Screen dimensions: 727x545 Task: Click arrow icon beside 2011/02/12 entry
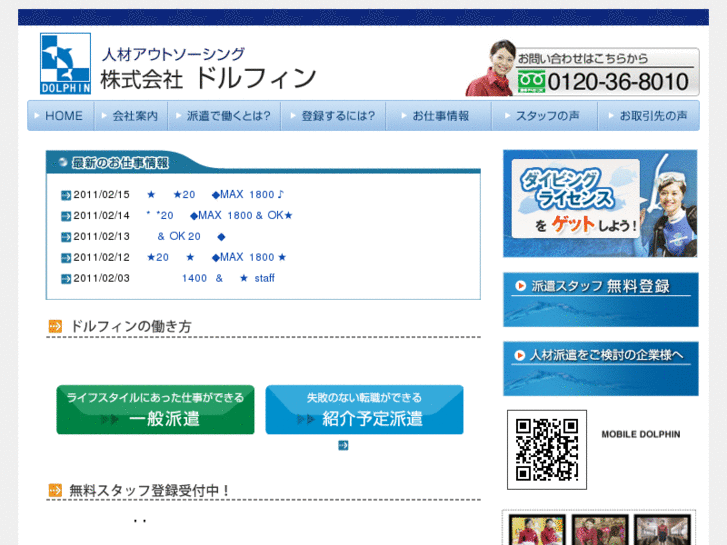point(66,258)
